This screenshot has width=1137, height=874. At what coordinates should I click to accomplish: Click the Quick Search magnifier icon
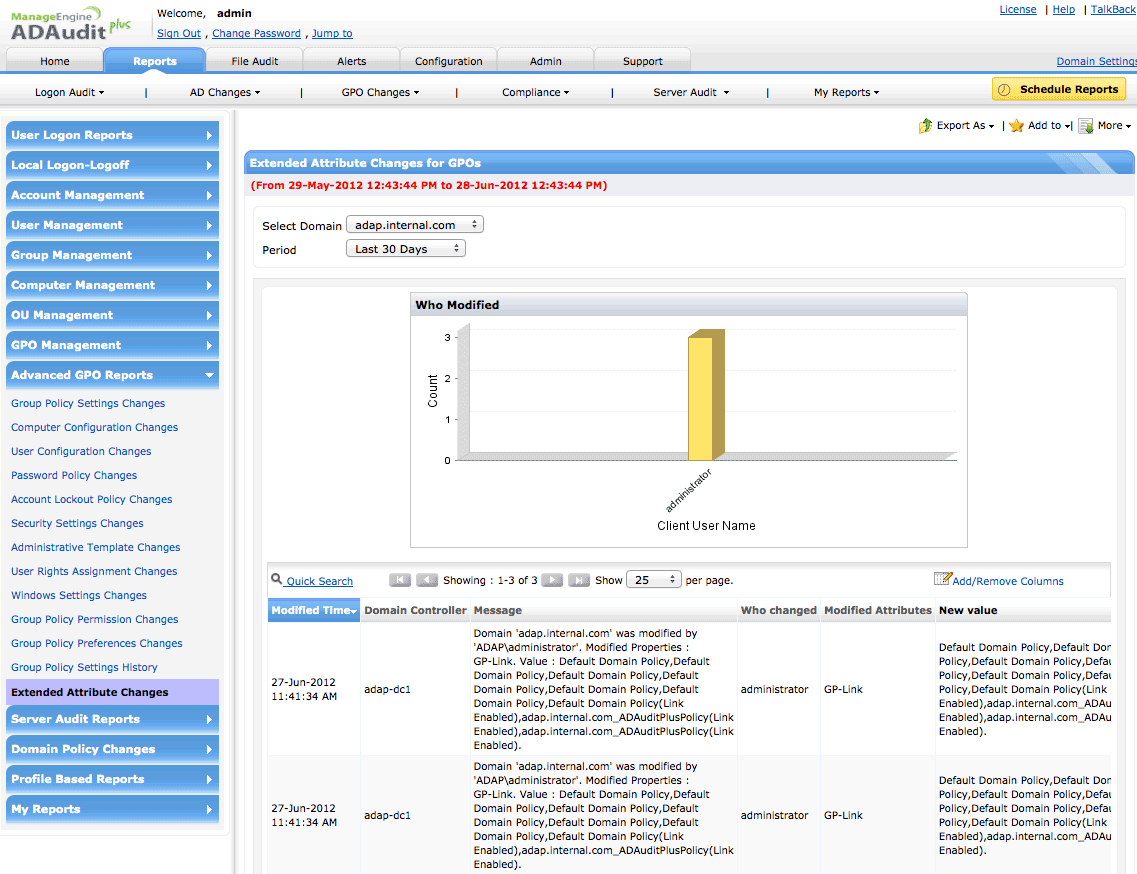[x=277, y=579]
